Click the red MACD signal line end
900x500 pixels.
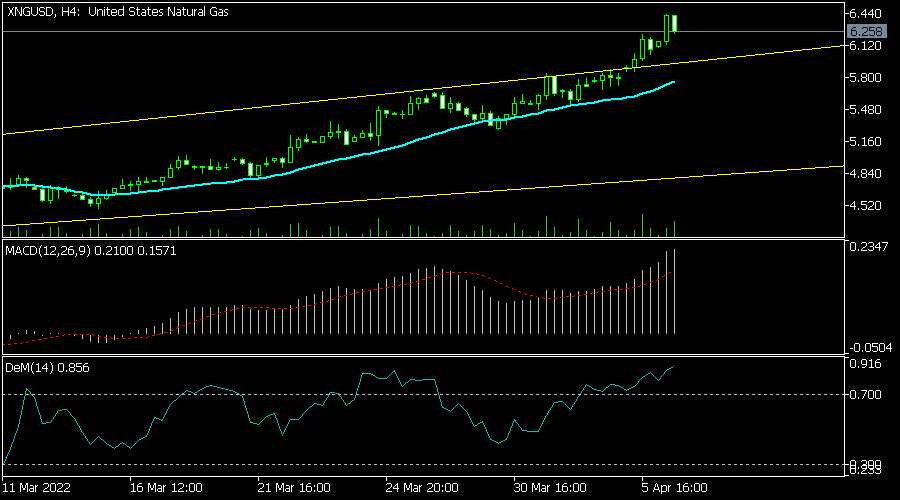pos(670,274)
